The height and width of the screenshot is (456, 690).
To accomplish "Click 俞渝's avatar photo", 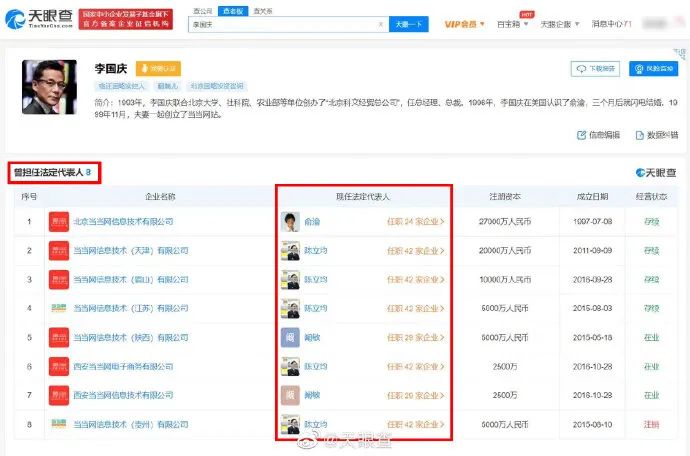I will 290,222.
